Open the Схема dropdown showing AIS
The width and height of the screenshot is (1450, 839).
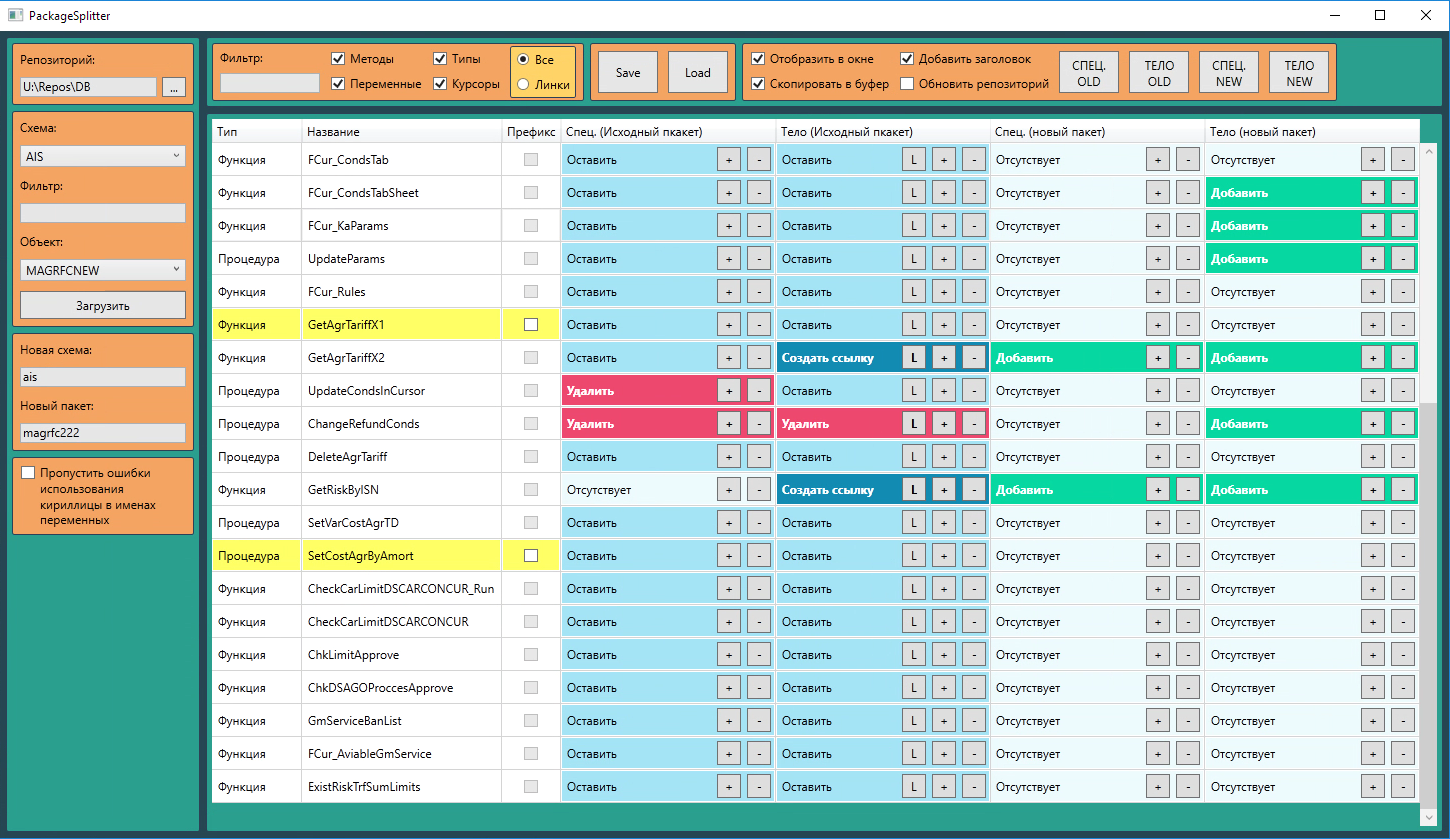tap(103, 156)
